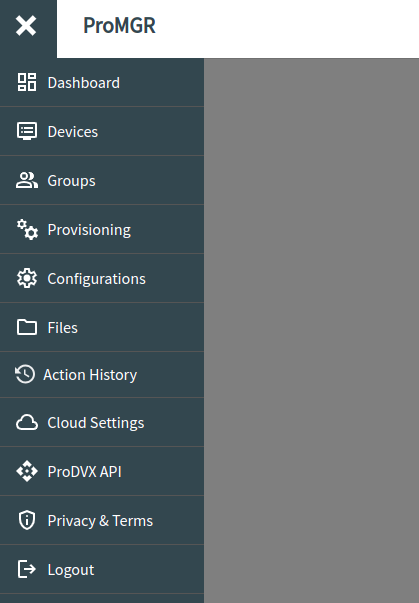Click the Logout arrow icon
Image resolution: width=419 pixels, height=603 pixels.
tap(27, 569)
